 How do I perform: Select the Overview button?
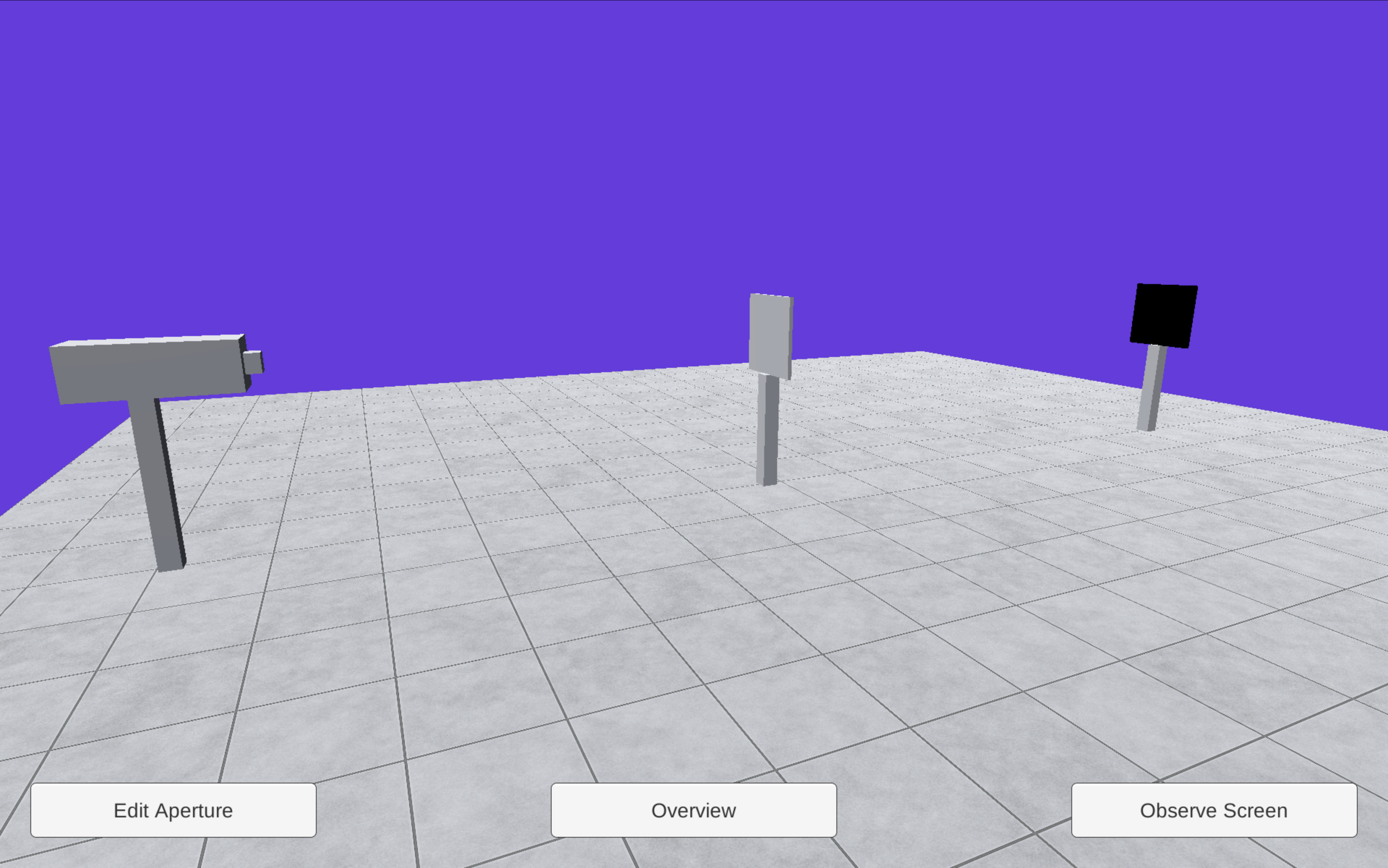point(694,810)
